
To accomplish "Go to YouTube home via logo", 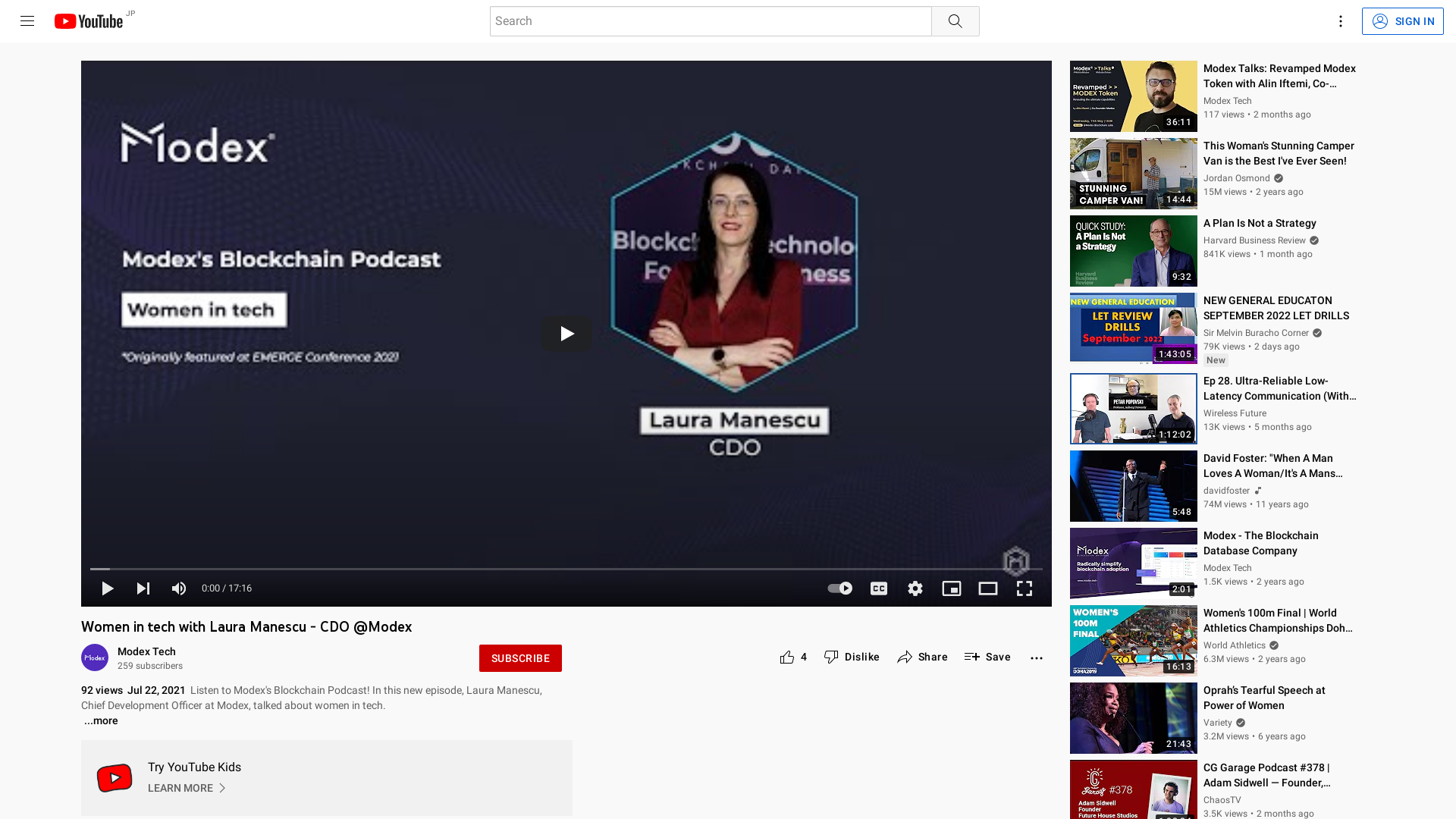I will 89,21.
